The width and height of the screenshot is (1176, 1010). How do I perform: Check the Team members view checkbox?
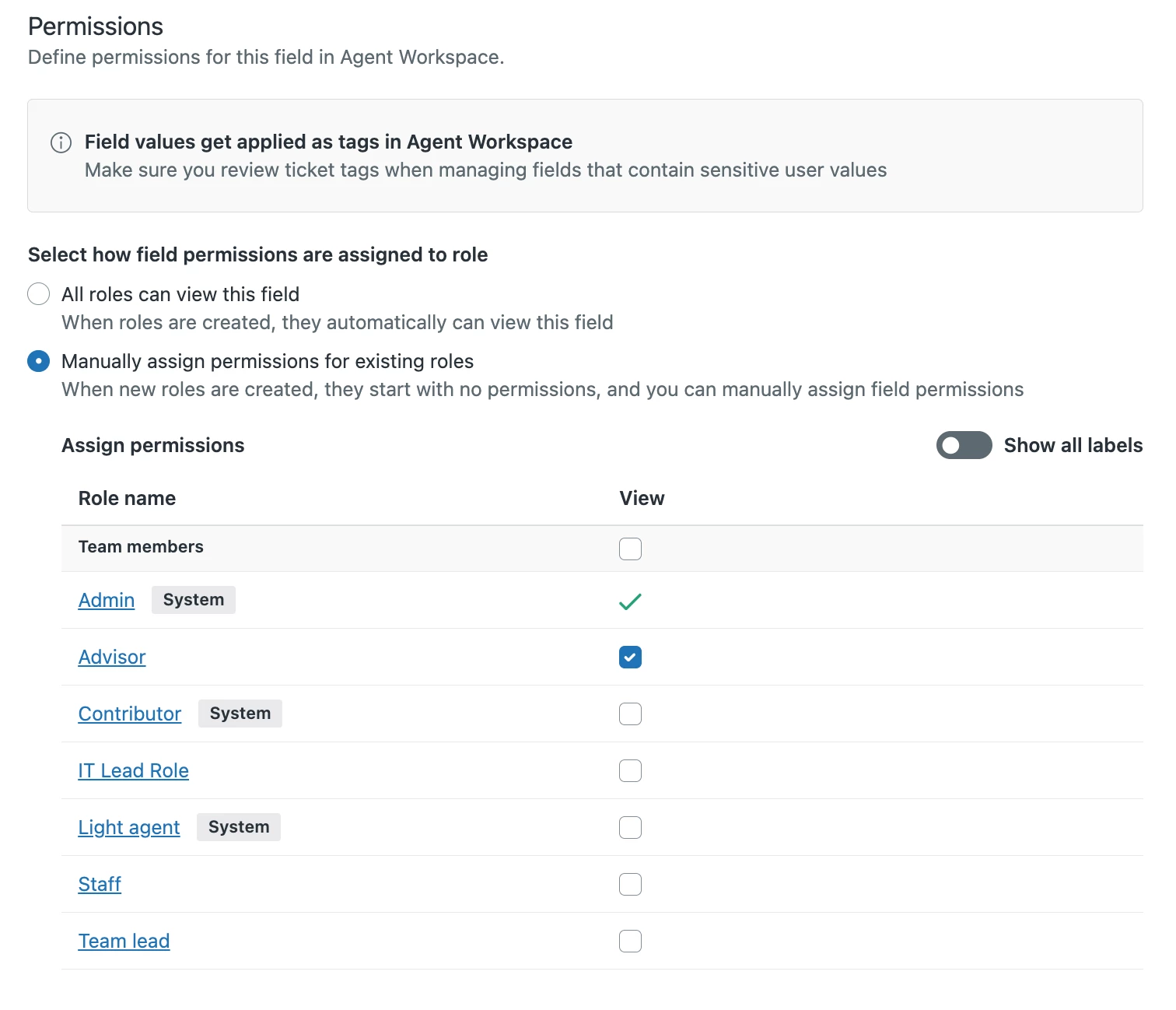click(x=630, y=549)
